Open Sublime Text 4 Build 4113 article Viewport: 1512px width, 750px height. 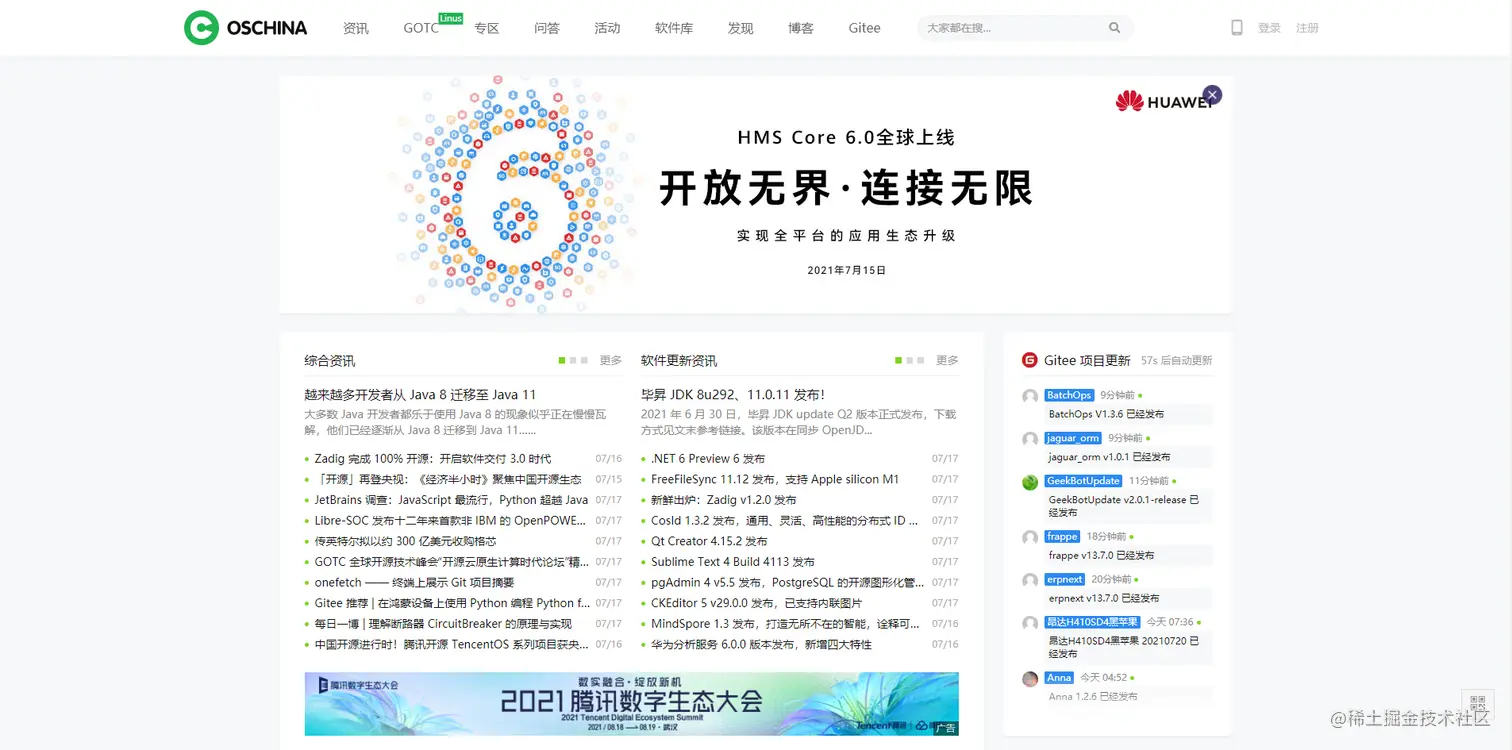click(733, 562)
